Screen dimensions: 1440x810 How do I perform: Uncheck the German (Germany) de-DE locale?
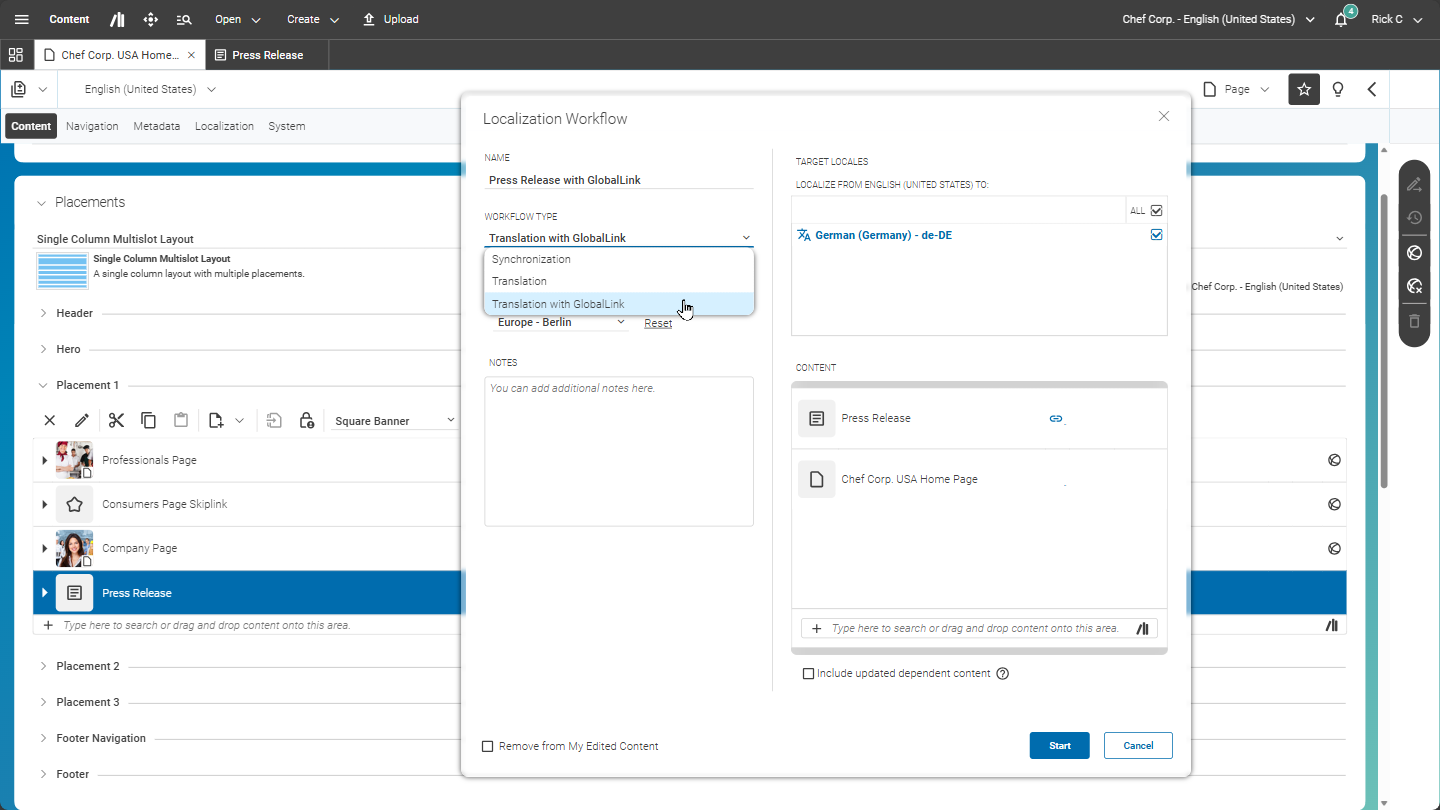(1157, 235)
